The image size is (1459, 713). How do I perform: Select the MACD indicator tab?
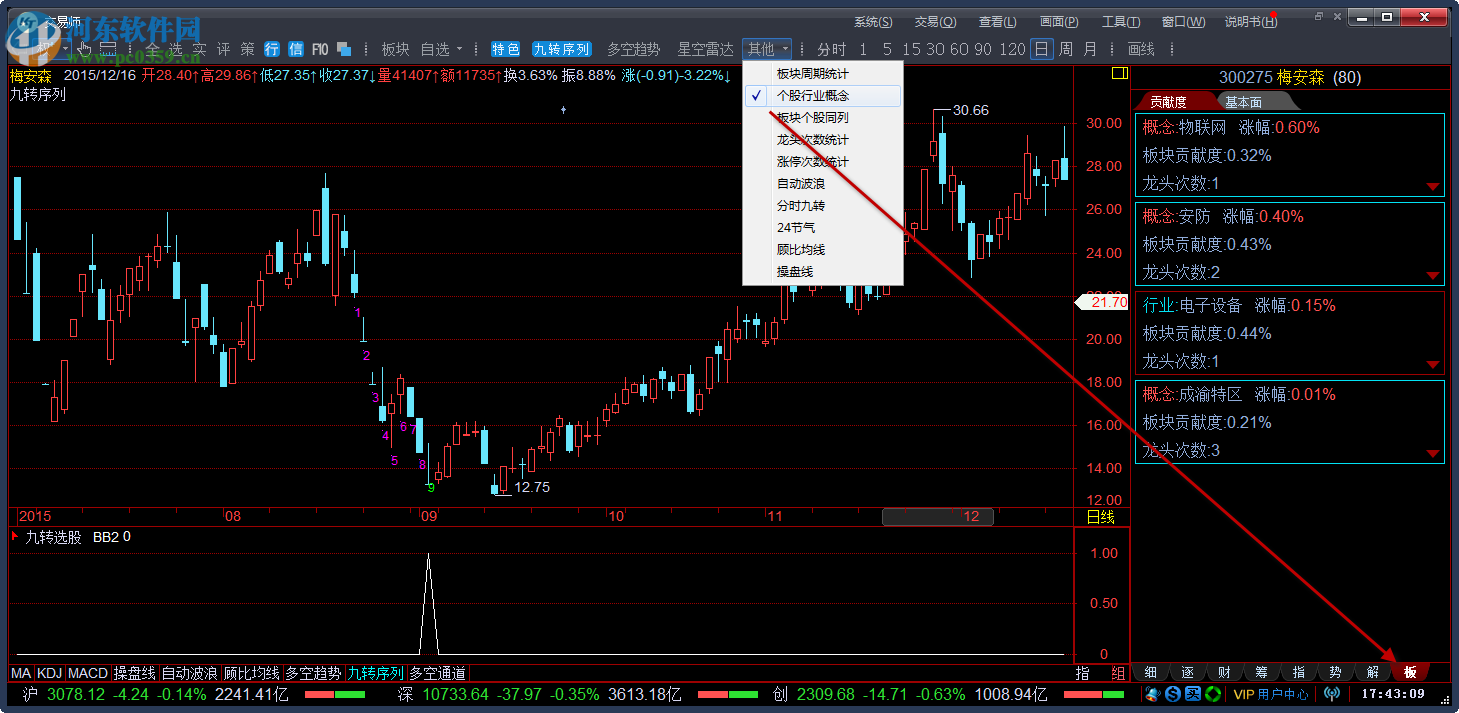tap(88, 673)
